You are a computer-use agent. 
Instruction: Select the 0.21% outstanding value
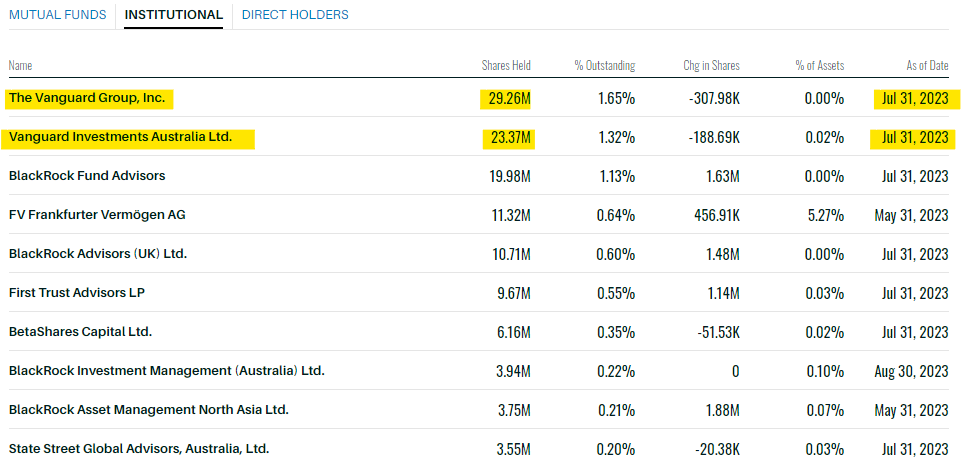coord(616,411)
